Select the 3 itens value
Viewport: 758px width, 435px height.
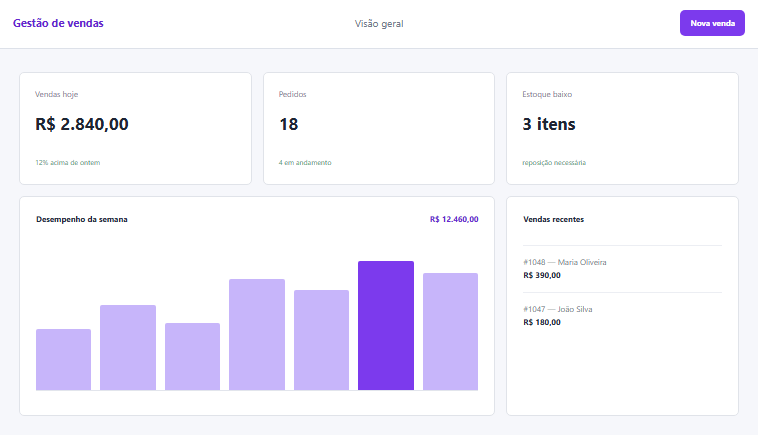pyautogui.click(x=549, y=124)
